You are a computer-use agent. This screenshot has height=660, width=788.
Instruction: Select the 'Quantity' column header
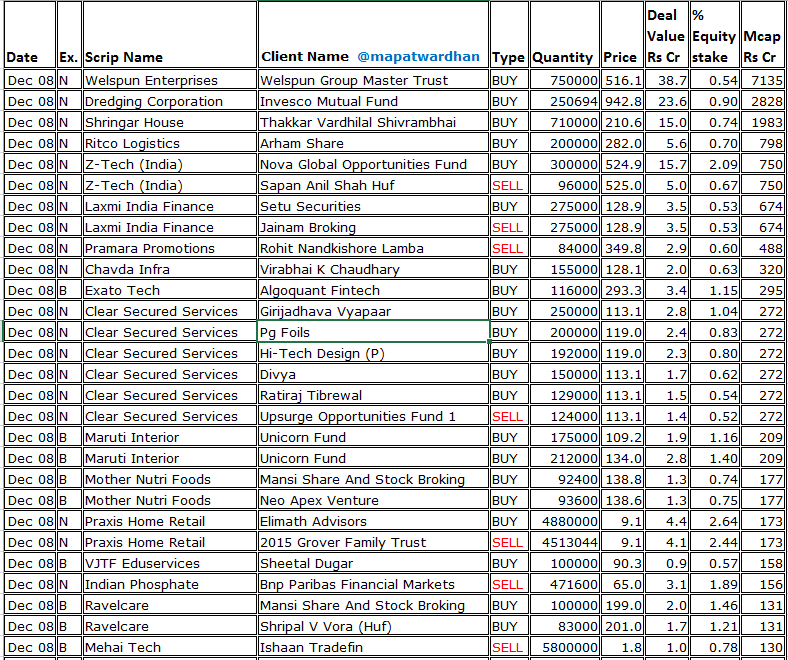tap(565, 34)
